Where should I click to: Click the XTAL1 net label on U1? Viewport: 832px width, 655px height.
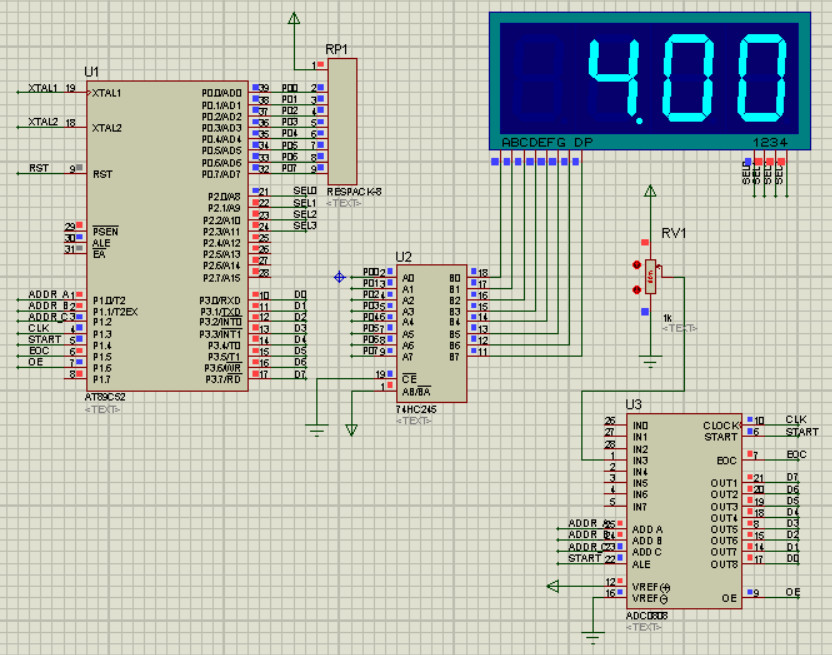(x=43, y=89)
